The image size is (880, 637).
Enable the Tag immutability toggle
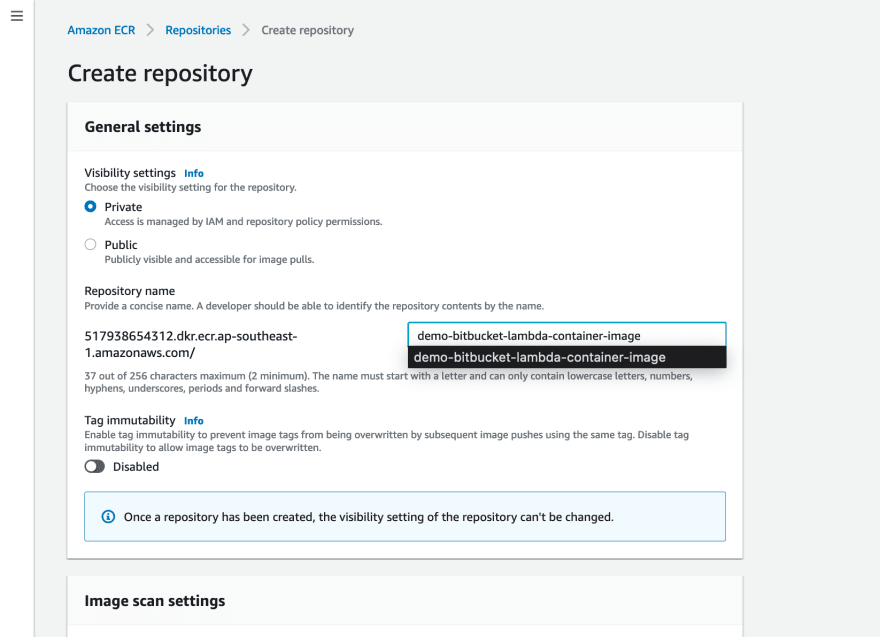click(x=95, y=466)
